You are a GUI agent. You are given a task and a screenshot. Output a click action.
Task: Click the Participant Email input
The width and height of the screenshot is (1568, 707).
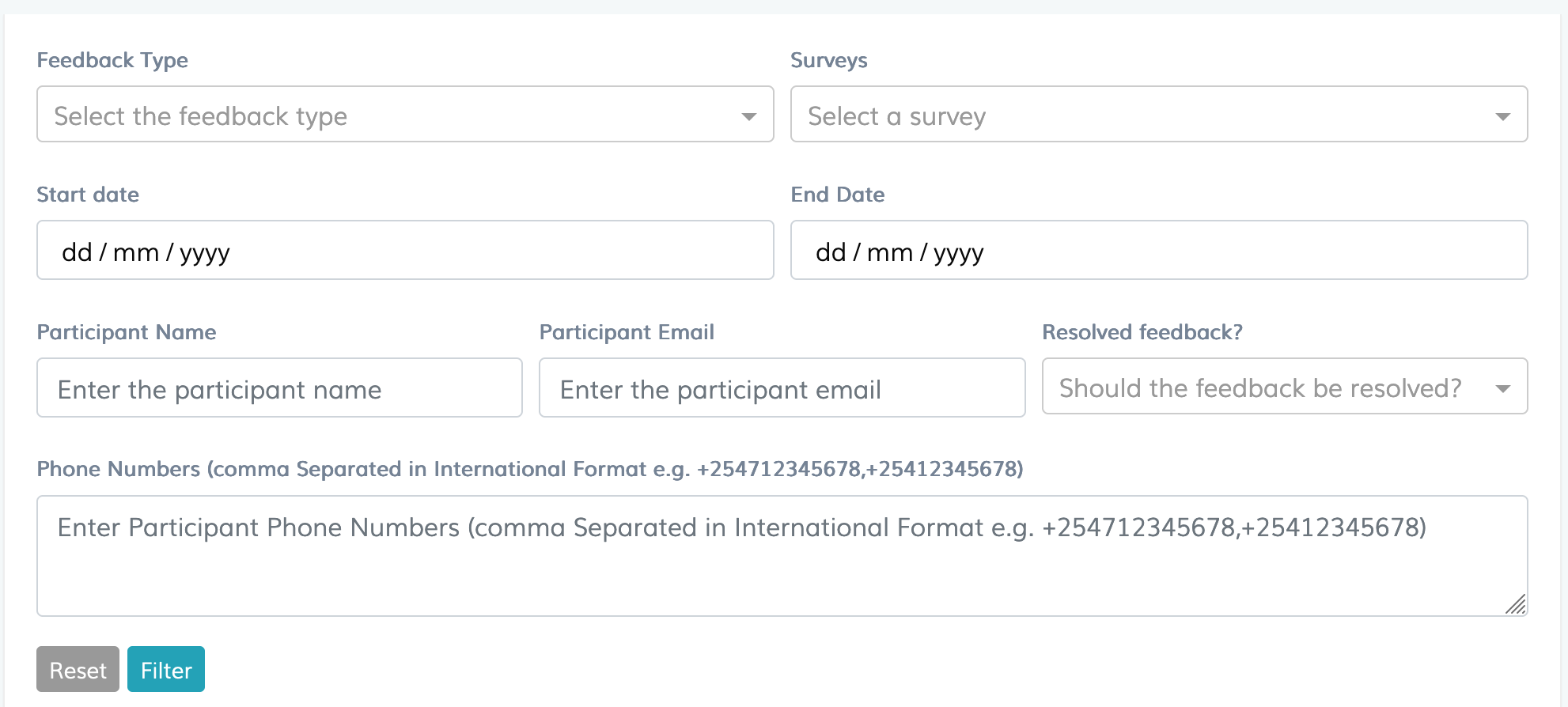click(x=782, y=388)
